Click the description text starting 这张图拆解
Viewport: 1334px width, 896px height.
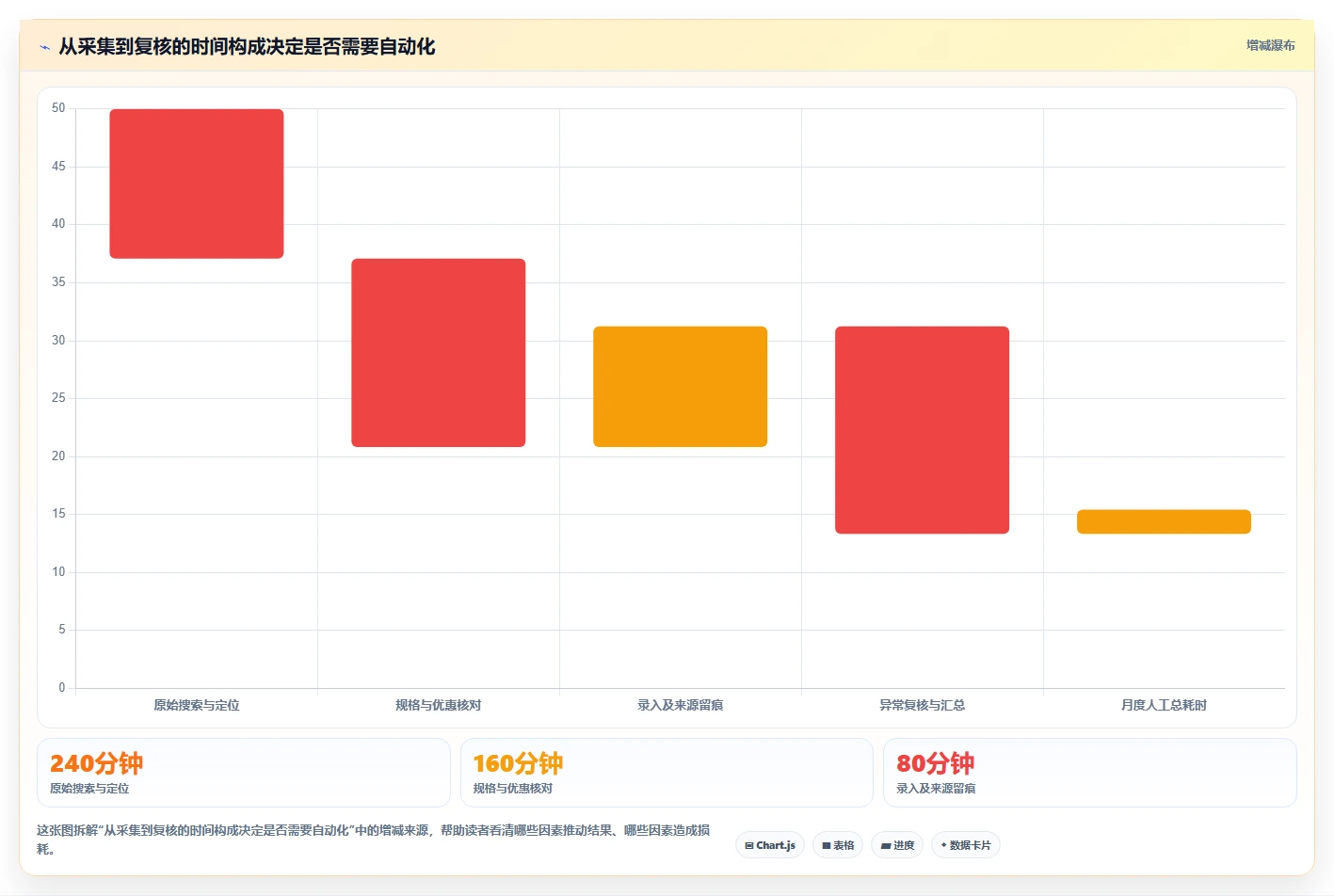pos(374,840)
